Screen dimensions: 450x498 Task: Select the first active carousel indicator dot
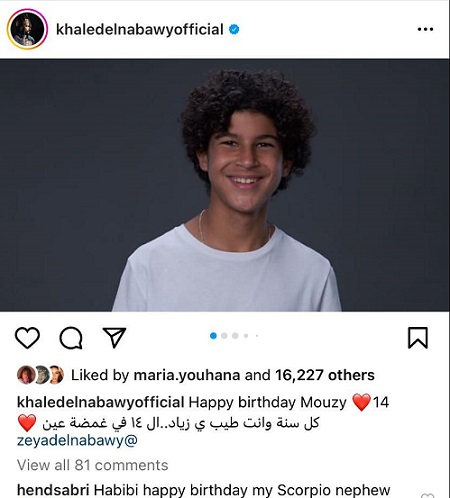pos(213,336)
